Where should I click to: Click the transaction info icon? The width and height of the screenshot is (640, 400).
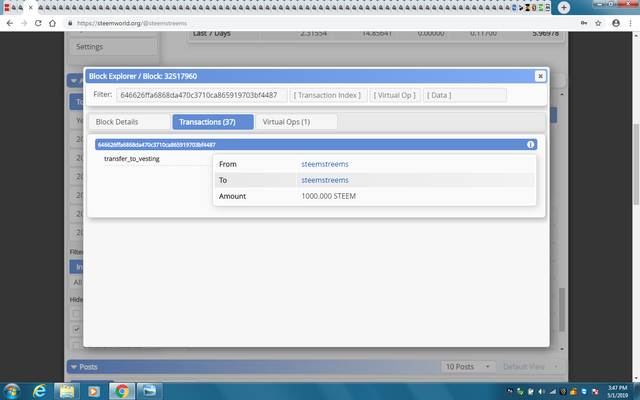tap(530, 144)
